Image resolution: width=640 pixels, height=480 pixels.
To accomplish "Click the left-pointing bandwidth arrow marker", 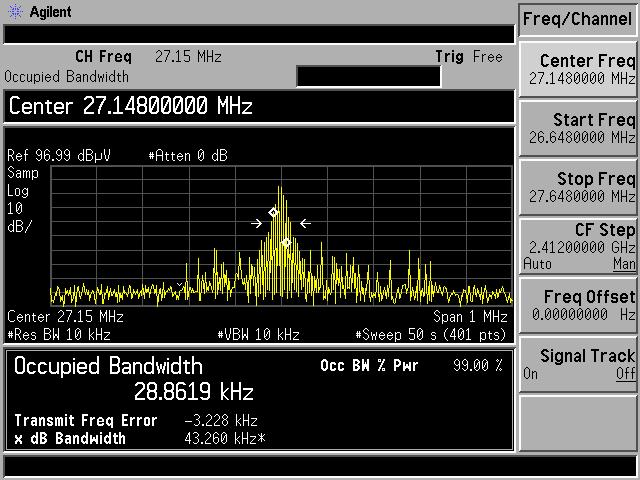I will pos(305,224).
